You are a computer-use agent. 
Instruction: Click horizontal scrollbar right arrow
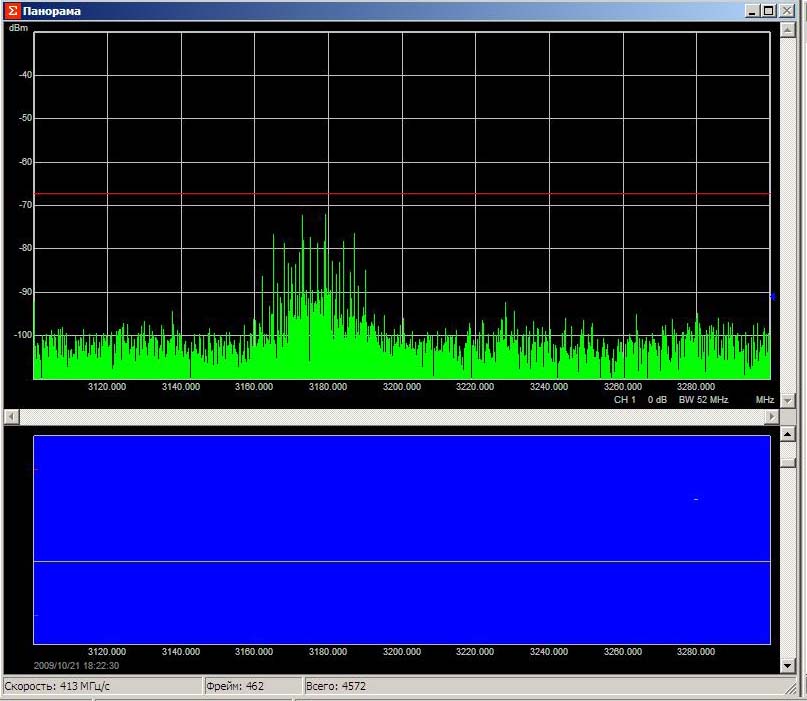point(772,415)
